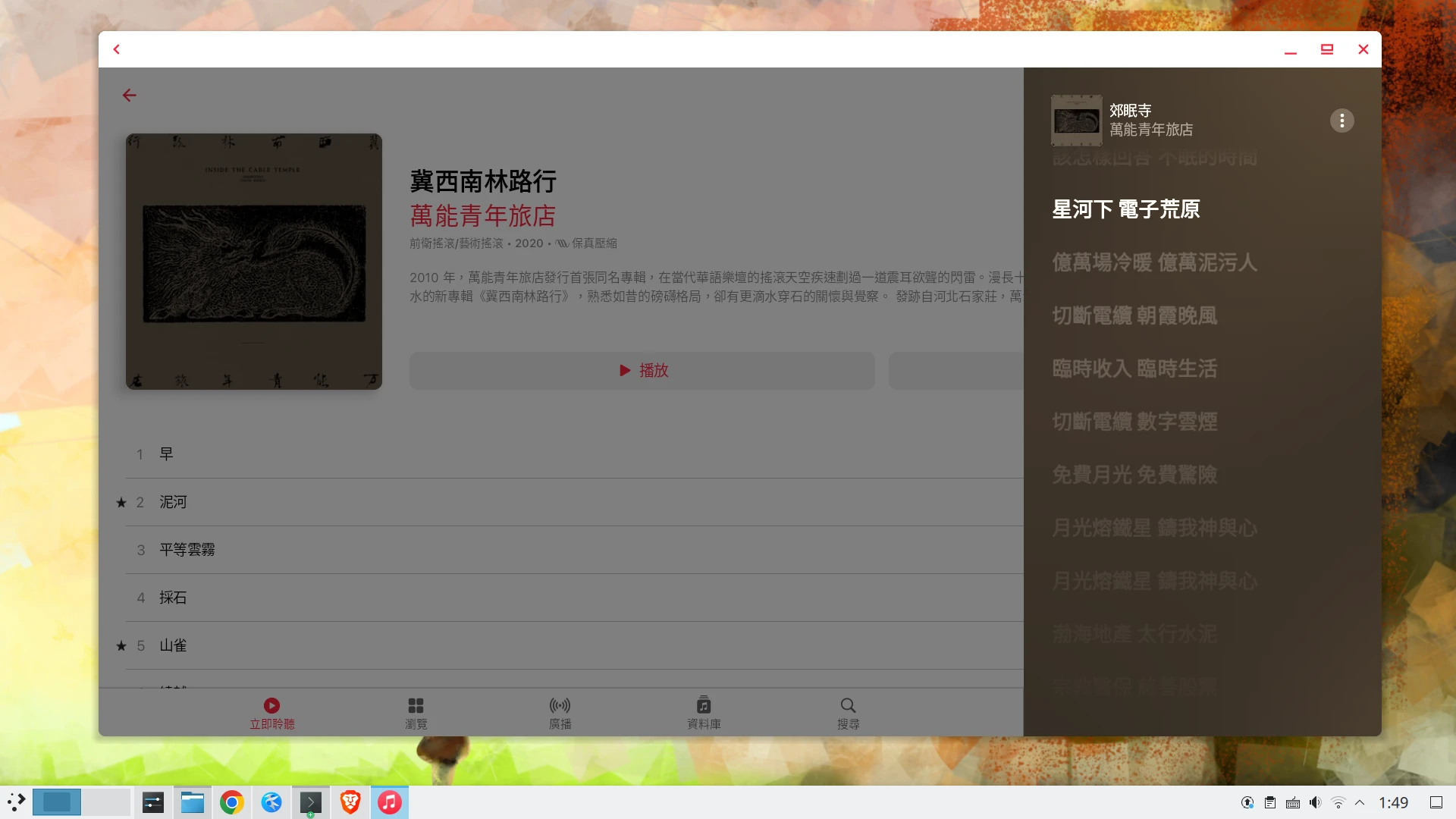Click the 冀西南林路行 album cover
The image size is (1456, 819).
coord(254,262)
